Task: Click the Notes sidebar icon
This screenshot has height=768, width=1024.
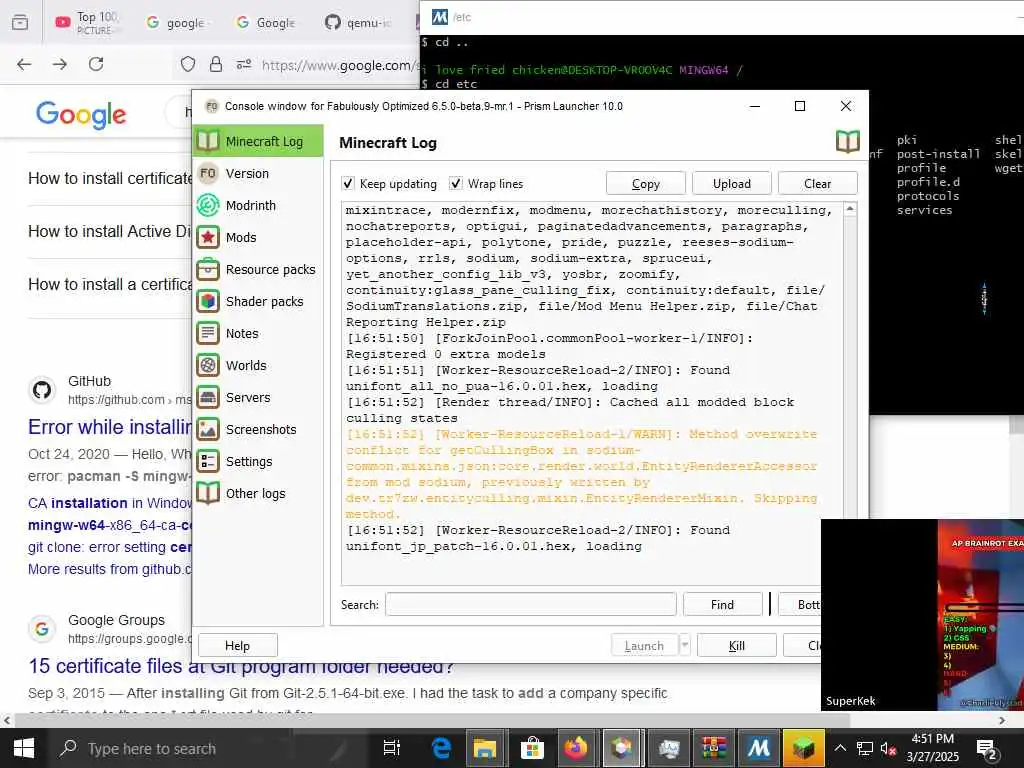Action: pos(208,333)
